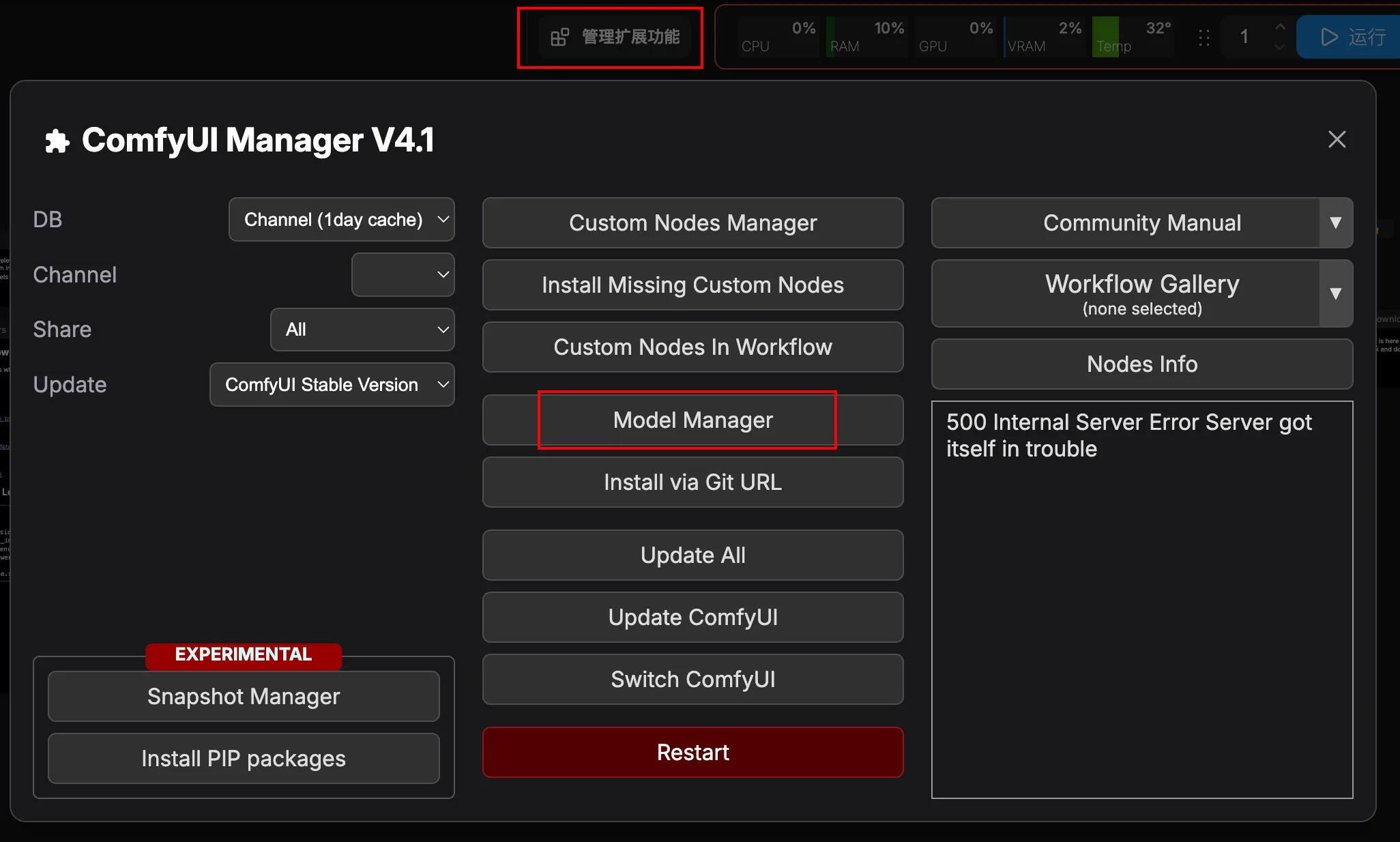The height and width of the screenshot is (842, 1400).
Task: Click the Switch ComfyUI button
Action: coord(693,680)
